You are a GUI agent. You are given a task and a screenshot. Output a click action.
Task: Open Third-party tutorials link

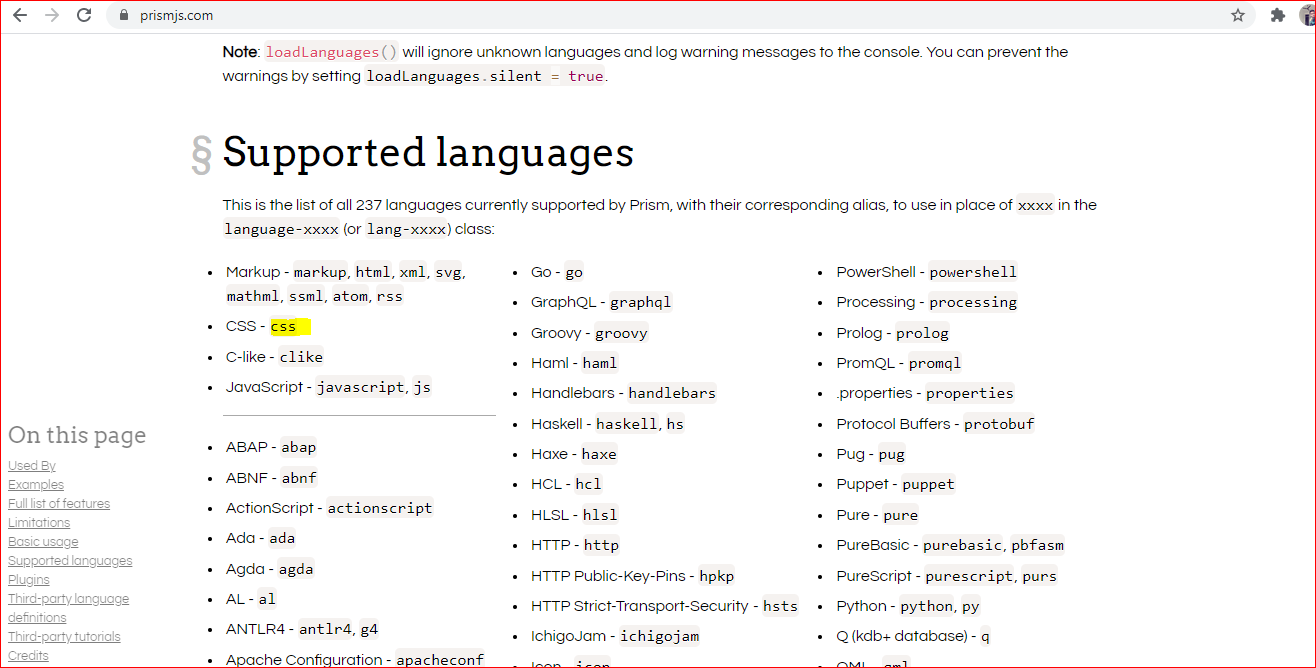pos(64,637)
